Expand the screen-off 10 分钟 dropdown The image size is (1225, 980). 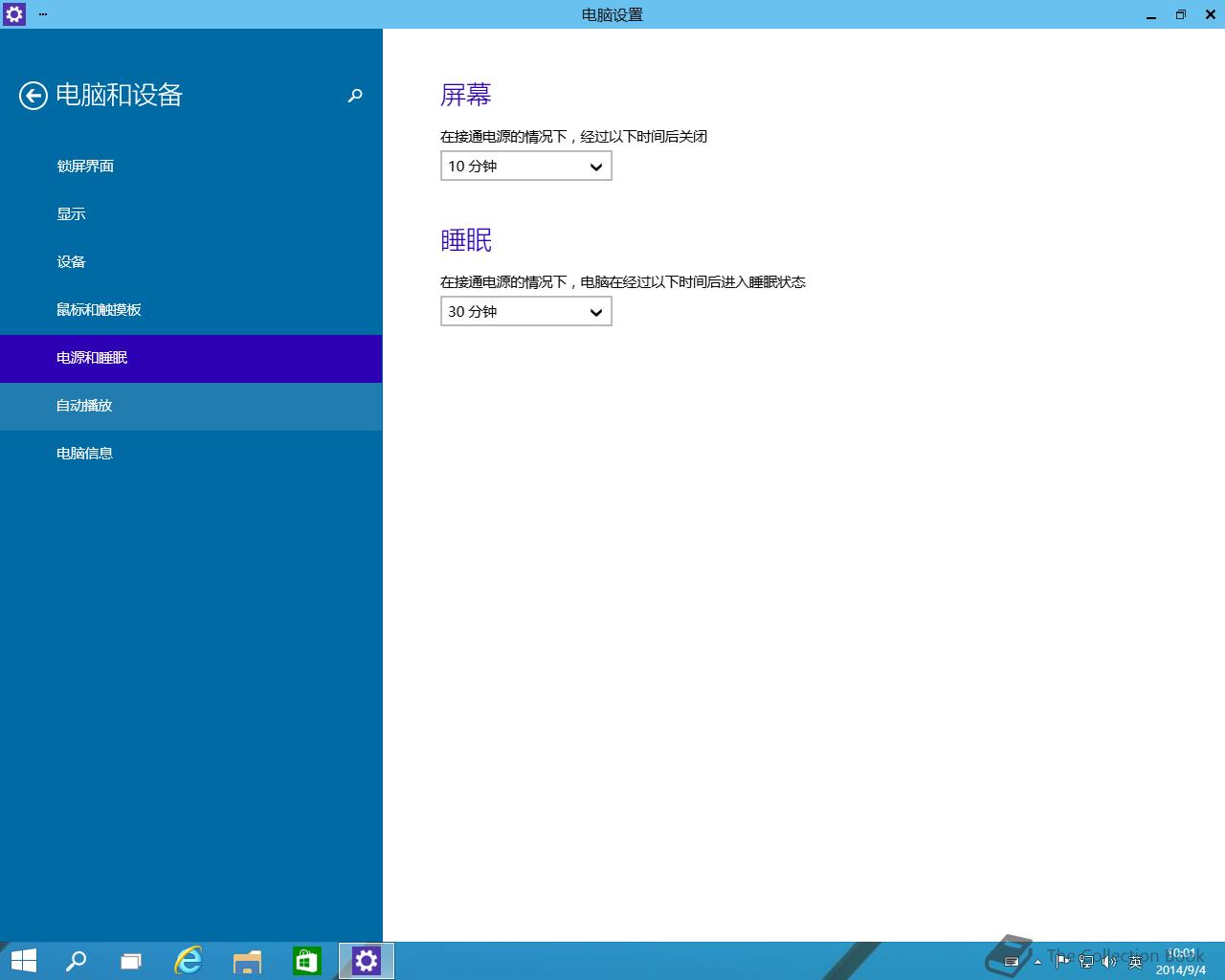pyautogui.click(x=526, y=167)
